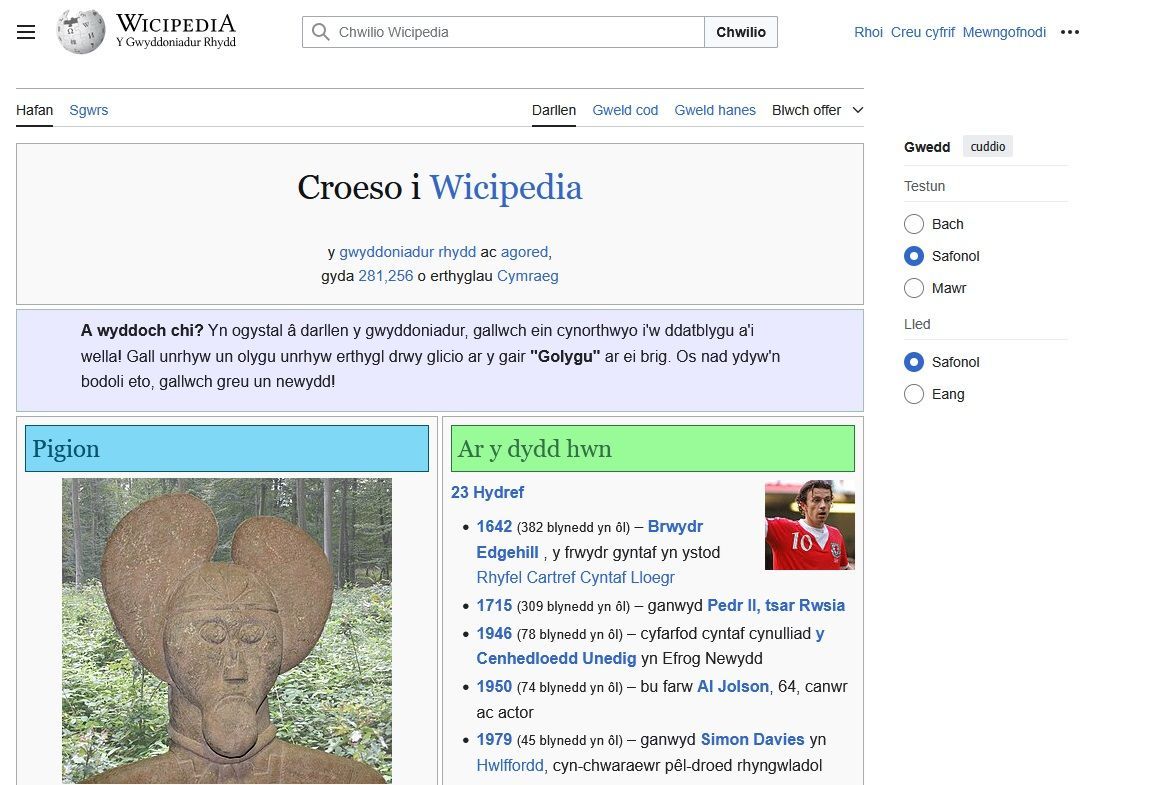Viewport: 1152px width, 785px height.
Task: Open the Brwydr Edgehill link
Action: pyautogui.click(x=589, y=540)
